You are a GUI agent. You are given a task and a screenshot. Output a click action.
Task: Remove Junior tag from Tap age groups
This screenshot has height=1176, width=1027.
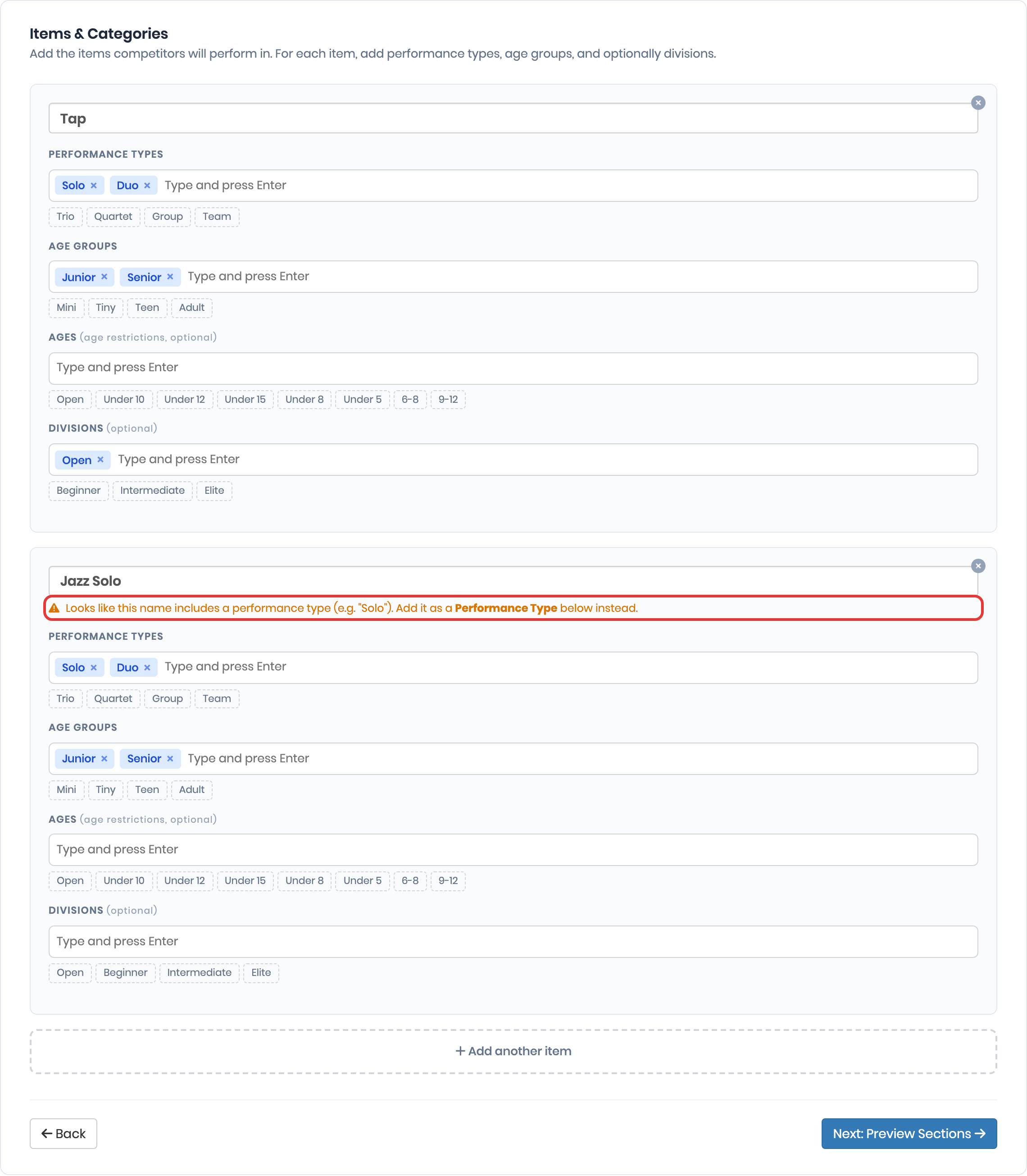[x=105, y=277]
